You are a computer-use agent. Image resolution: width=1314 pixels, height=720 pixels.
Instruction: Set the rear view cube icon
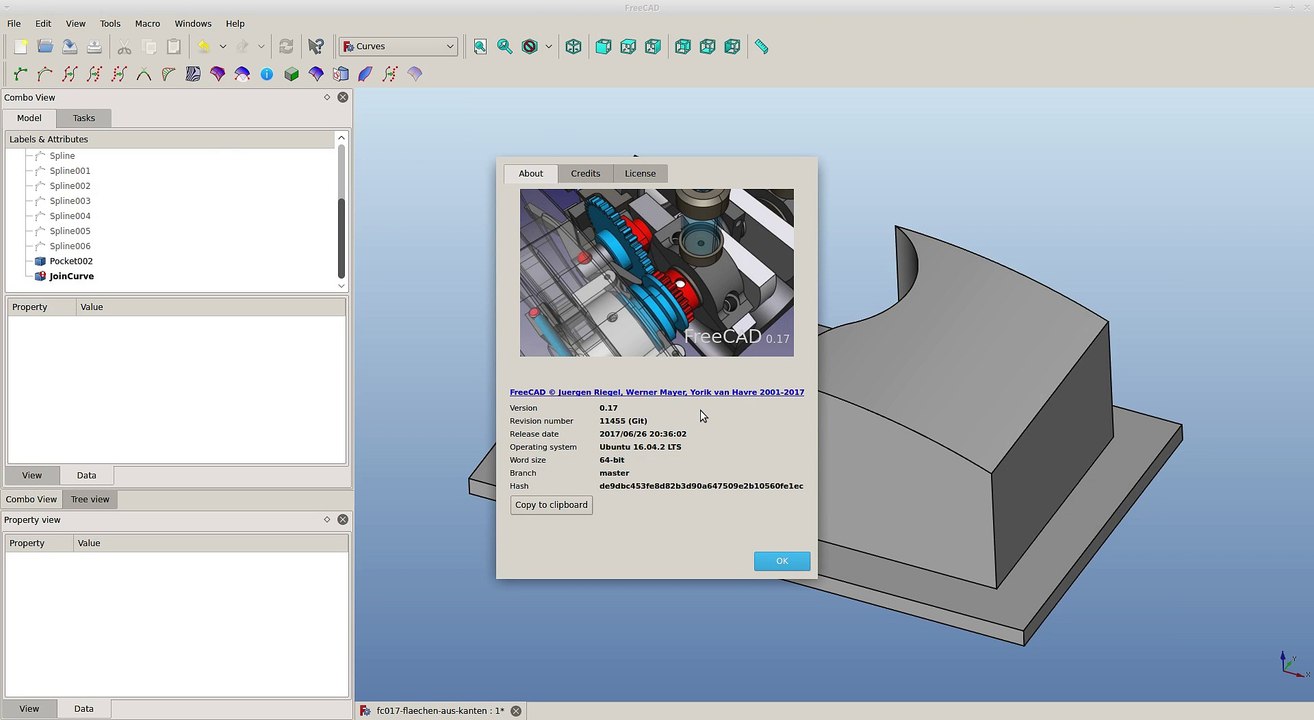[683, 46]
